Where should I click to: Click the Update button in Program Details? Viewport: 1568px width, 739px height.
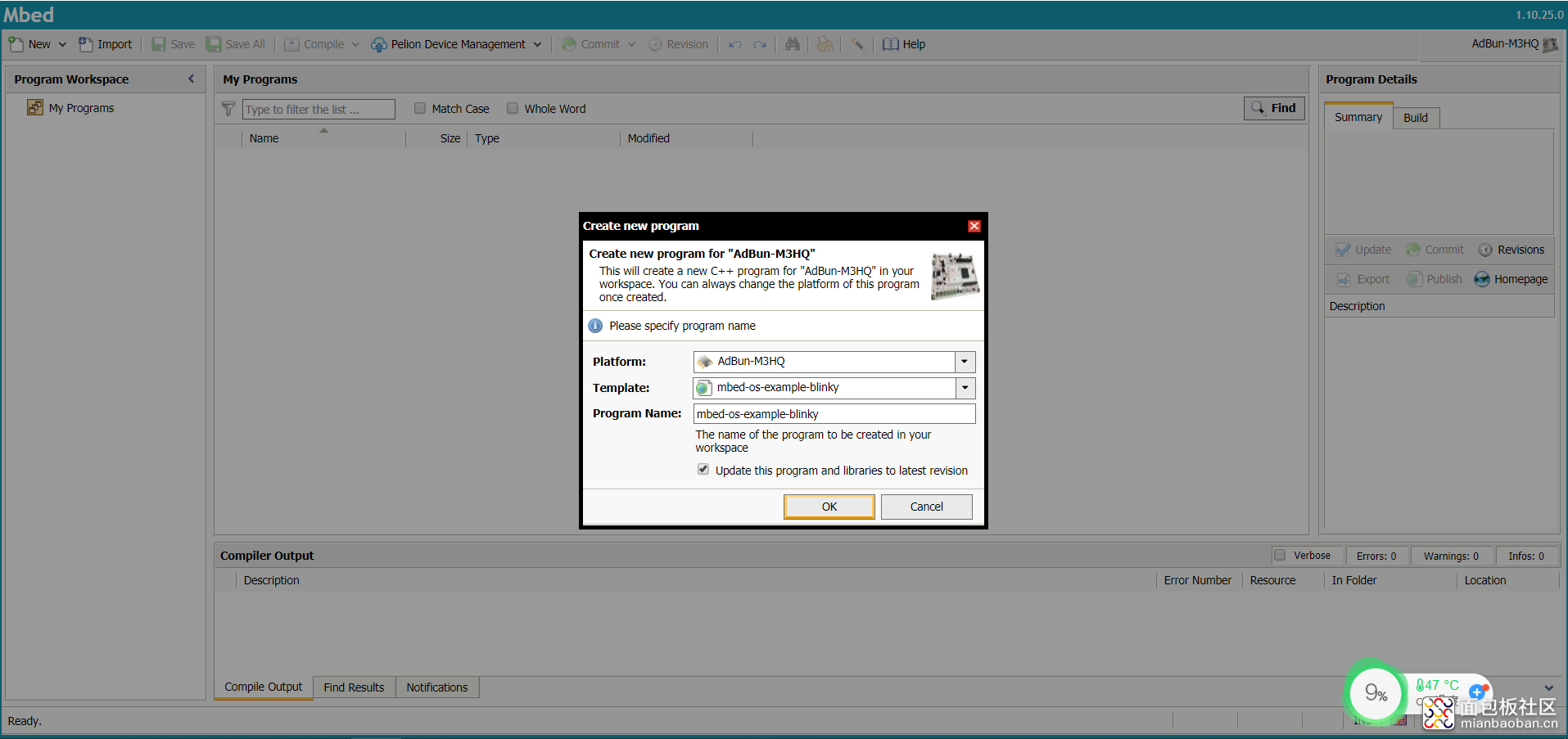coord(1364,250)
